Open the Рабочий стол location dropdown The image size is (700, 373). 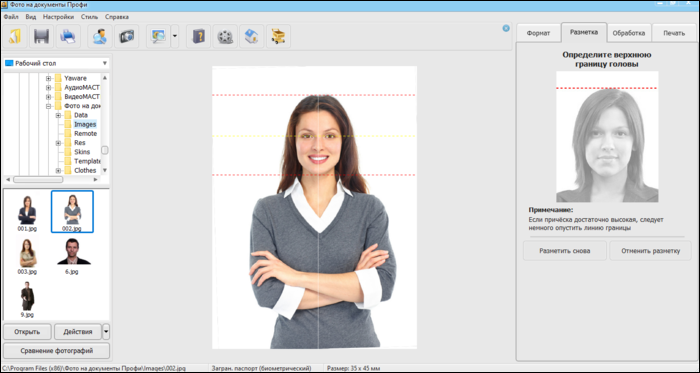(x=56, y=63)
